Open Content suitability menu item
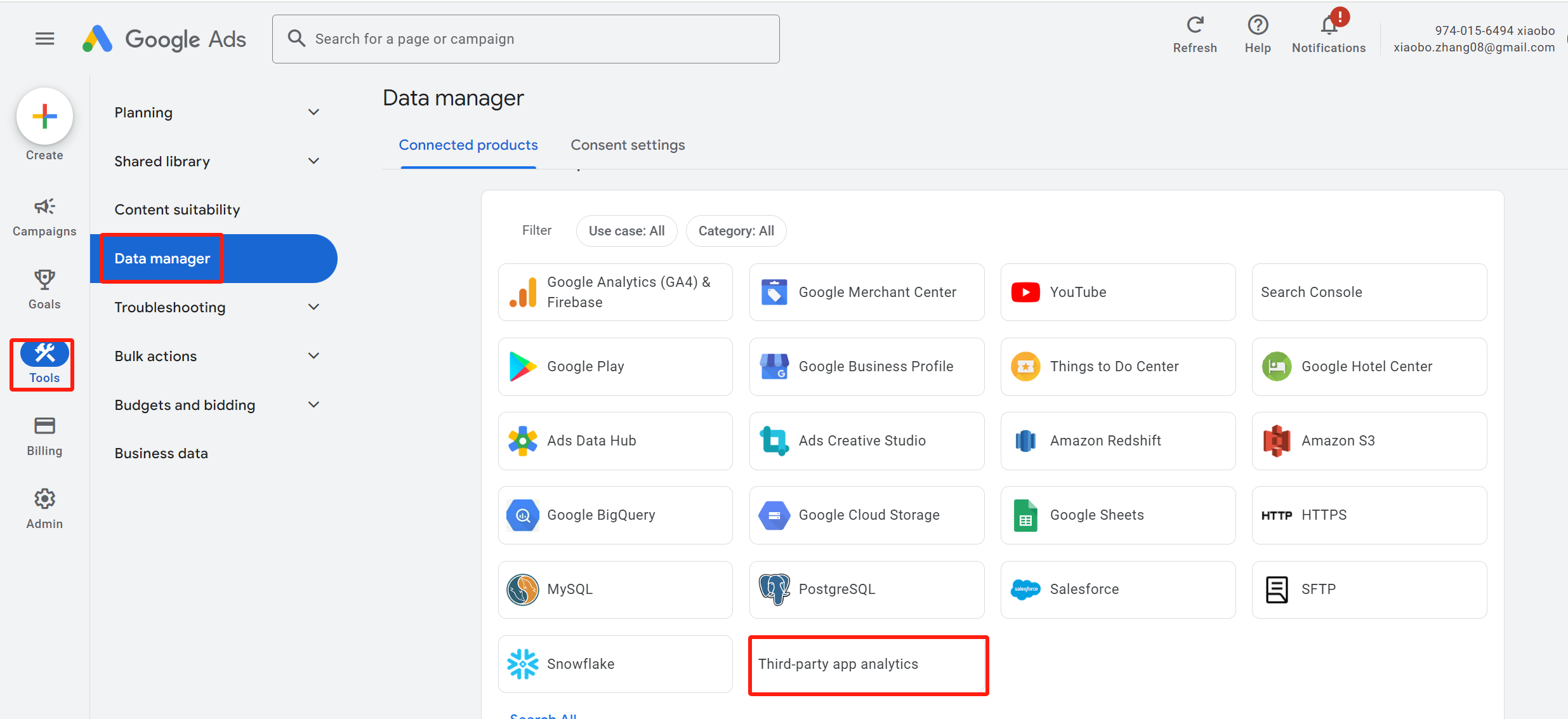This screenshot has width=1568, height=719. (x=177, y=210)
